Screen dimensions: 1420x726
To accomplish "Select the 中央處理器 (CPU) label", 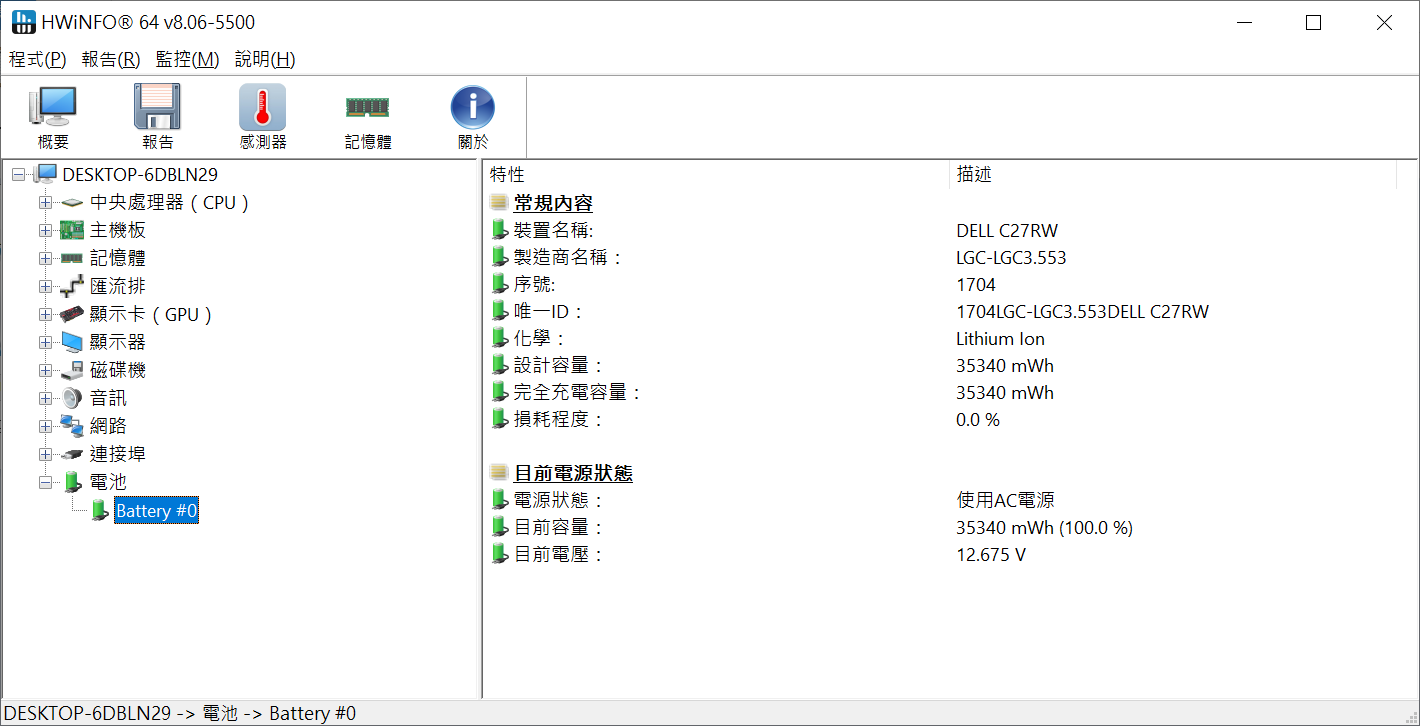I will 169,202.
